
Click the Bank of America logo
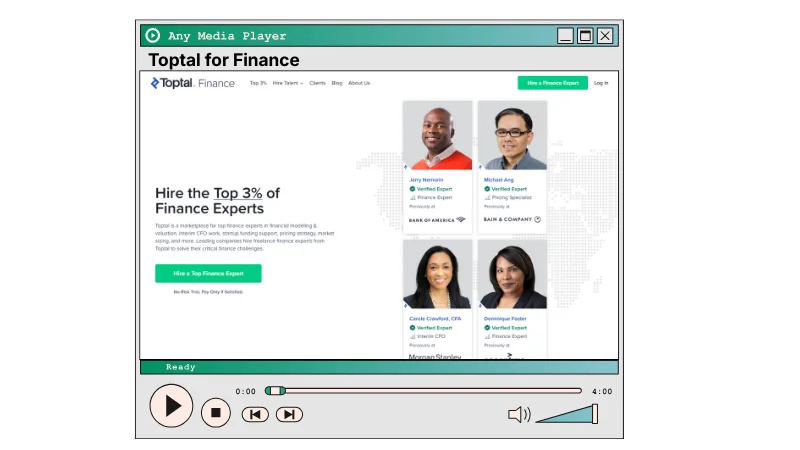[437, 220]
